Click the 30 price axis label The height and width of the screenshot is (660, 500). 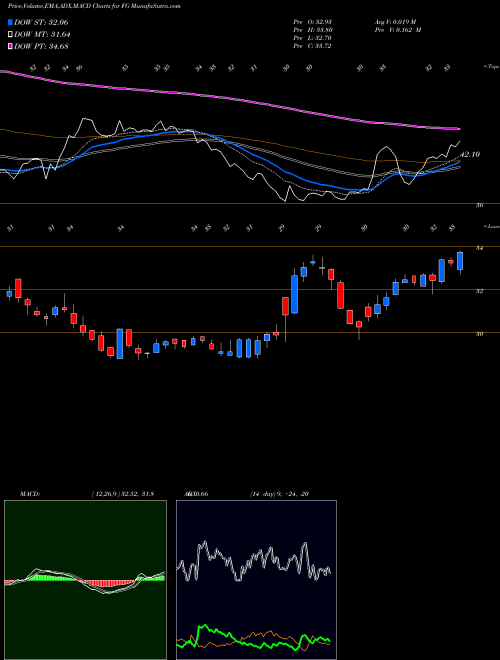480,334
